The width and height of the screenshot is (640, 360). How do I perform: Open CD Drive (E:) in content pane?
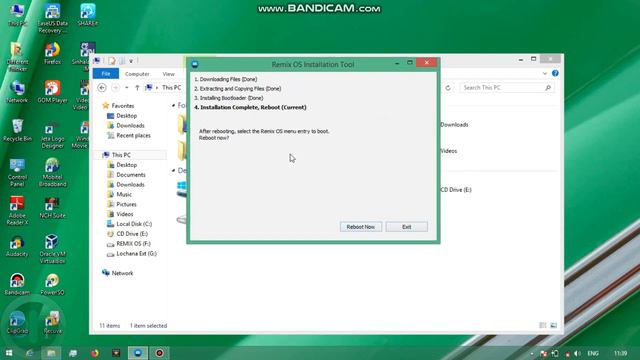[456, 190]
